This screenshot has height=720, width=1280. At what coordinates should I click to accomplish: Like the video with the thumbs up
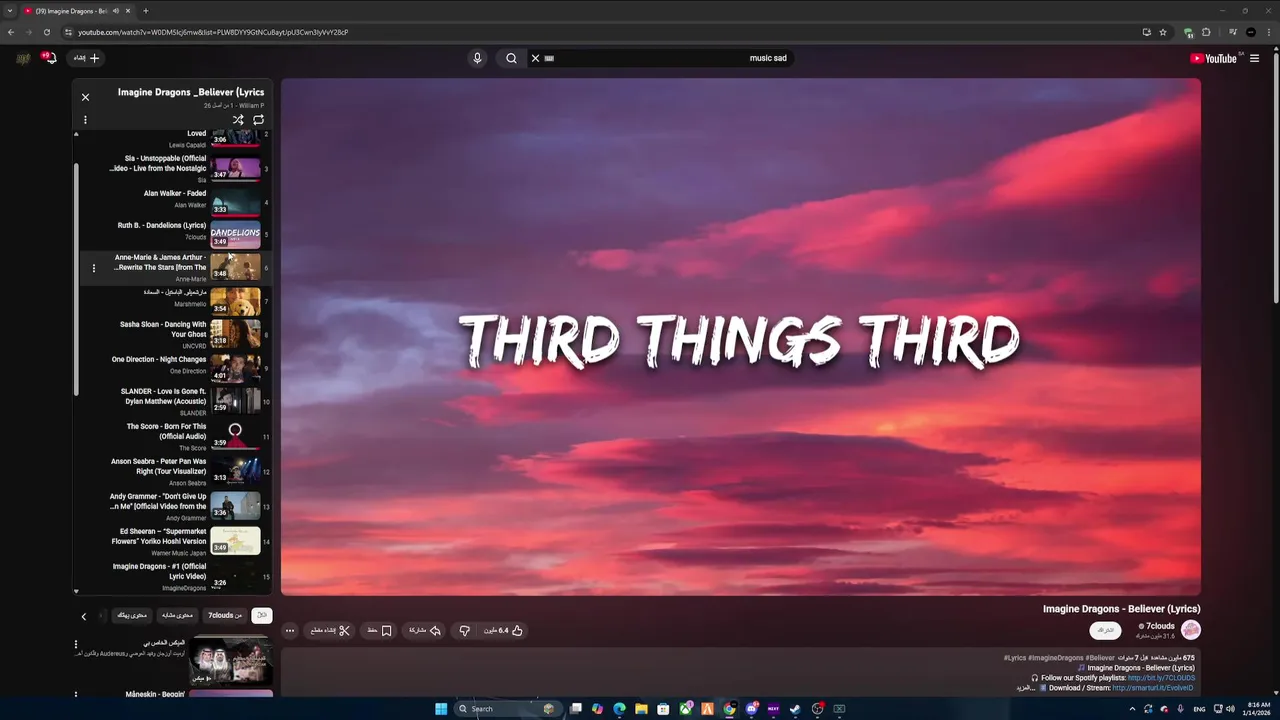[x=505, y=631]
